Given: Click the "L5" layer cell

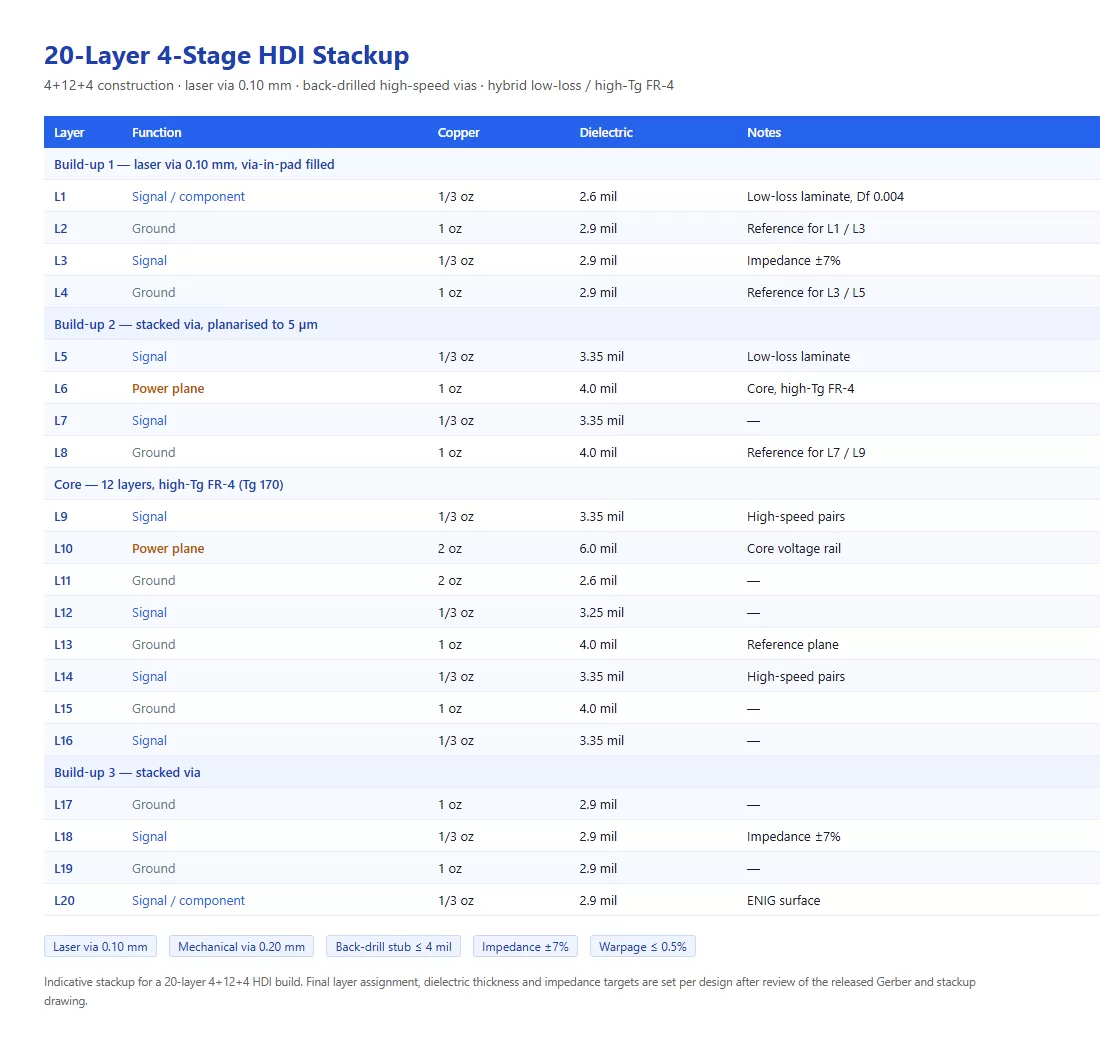Looking at the screenshot, I should click(x=61, y=356).
